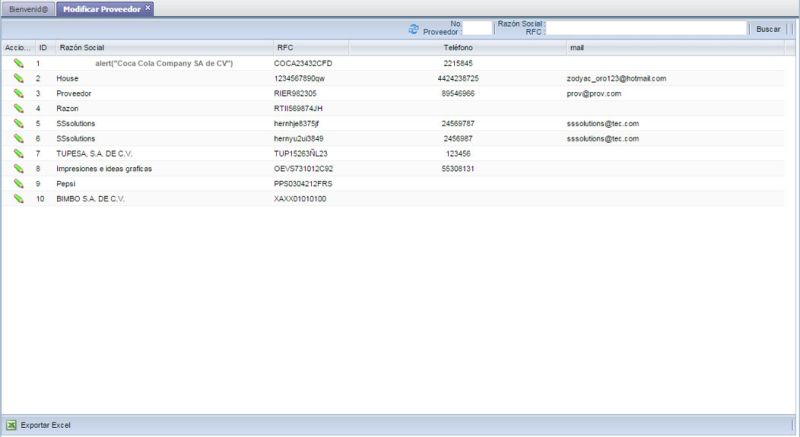Click the Razón Social RFC search field

(x=646, y=29)
